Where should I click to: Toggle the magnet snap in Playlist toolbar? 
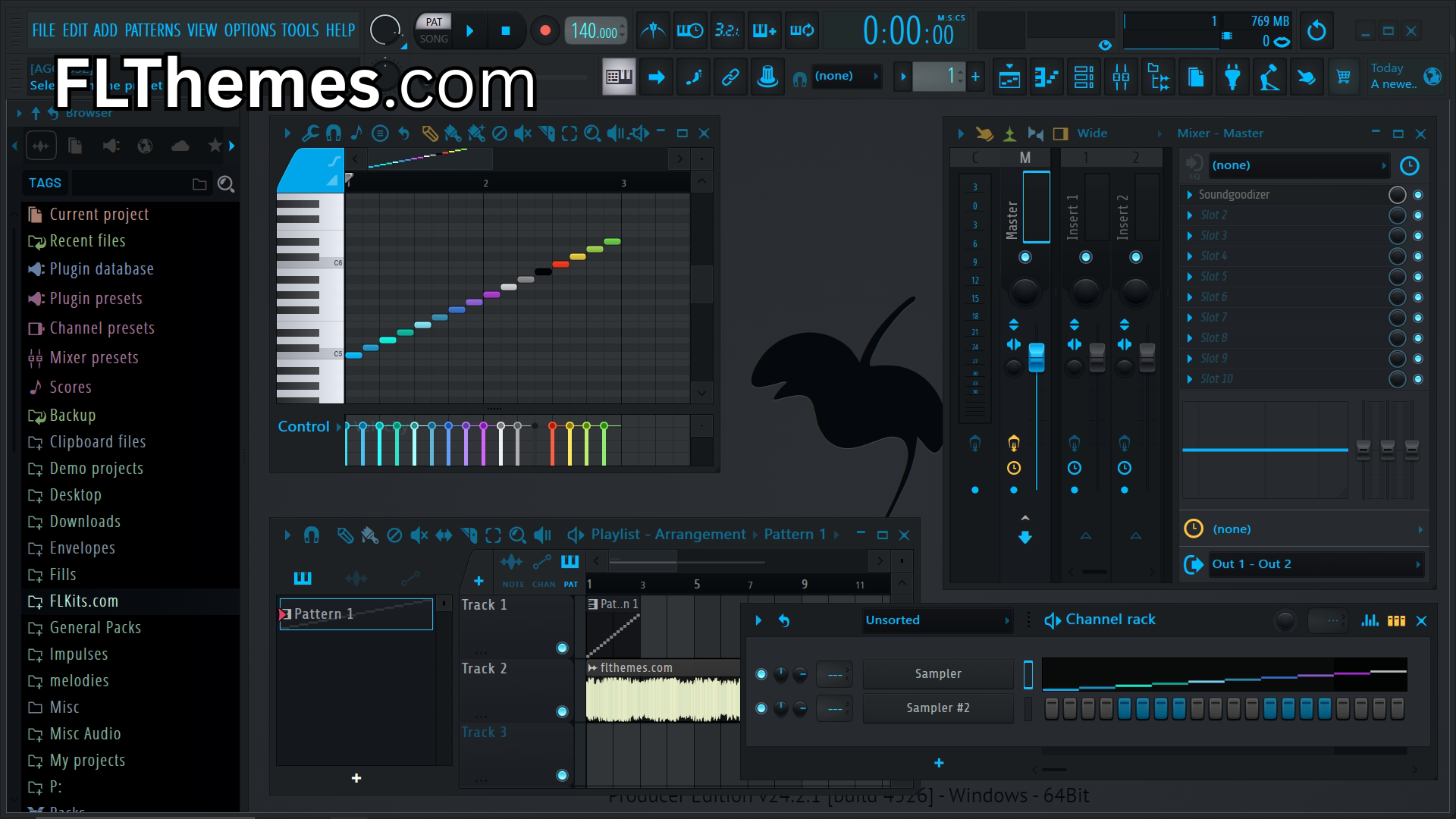312,535
